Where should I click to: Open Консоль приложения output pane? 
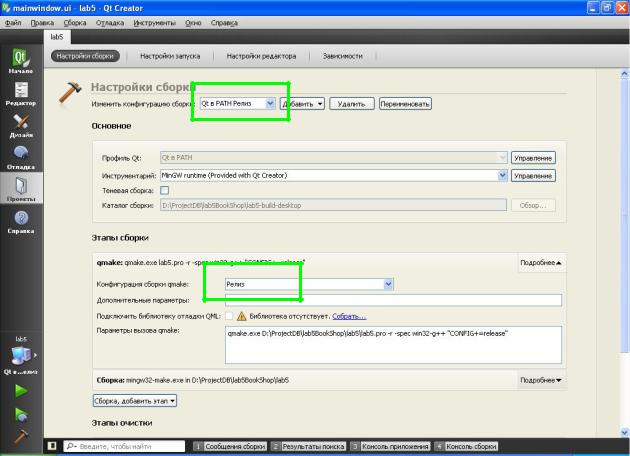pyautogui.click(x=390, y=446)
